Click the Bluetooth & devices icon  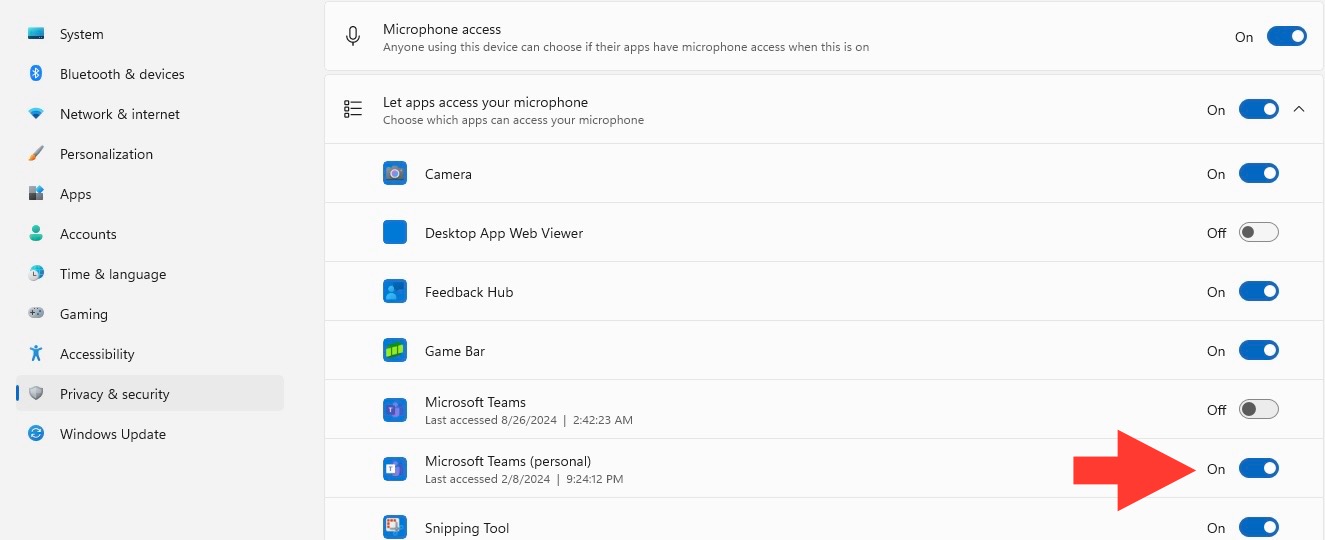36,74
